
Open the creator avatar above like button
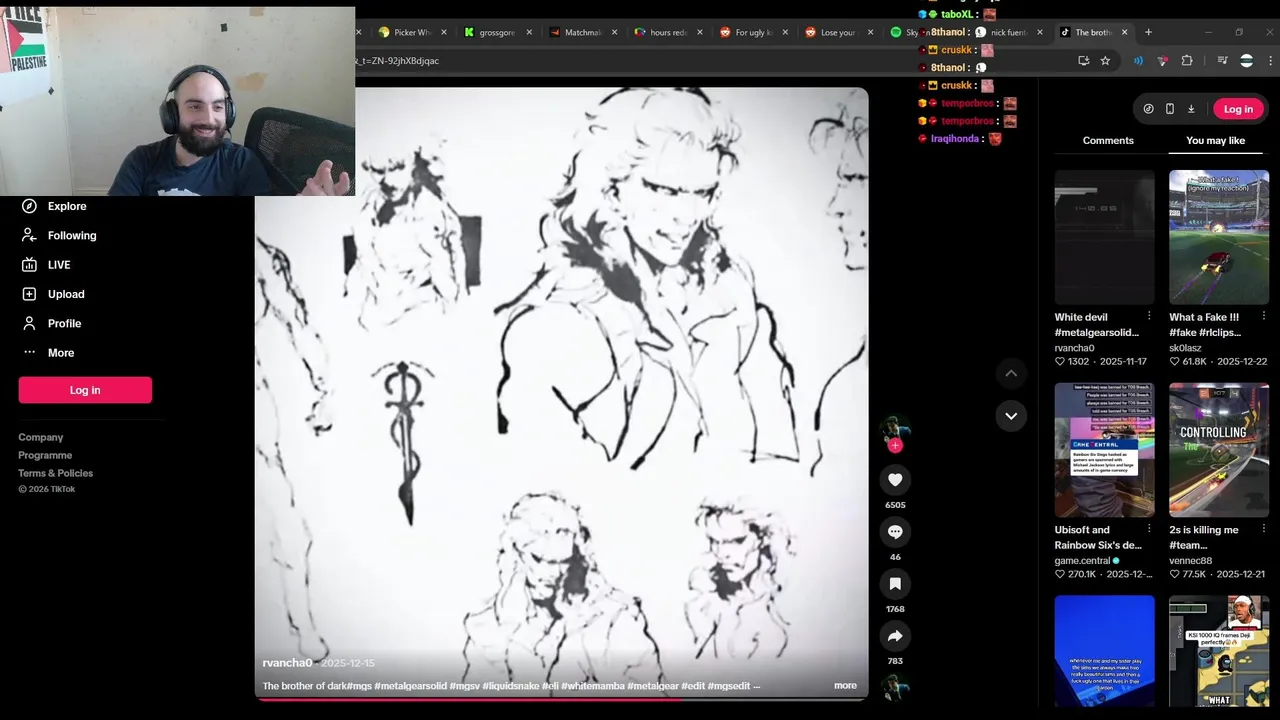tap(895, 430)
